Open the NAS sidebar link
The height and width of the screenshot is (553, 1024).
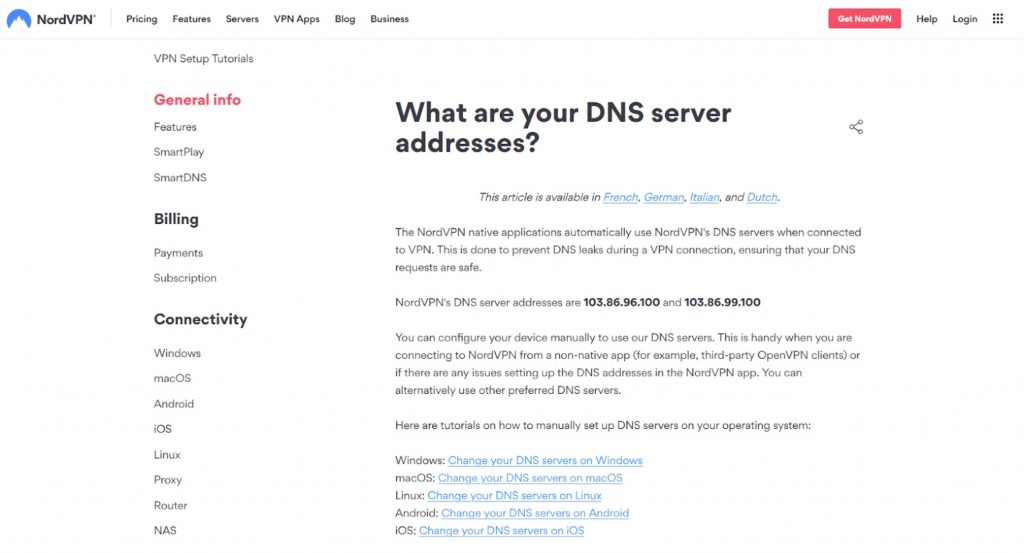[165, 530]
